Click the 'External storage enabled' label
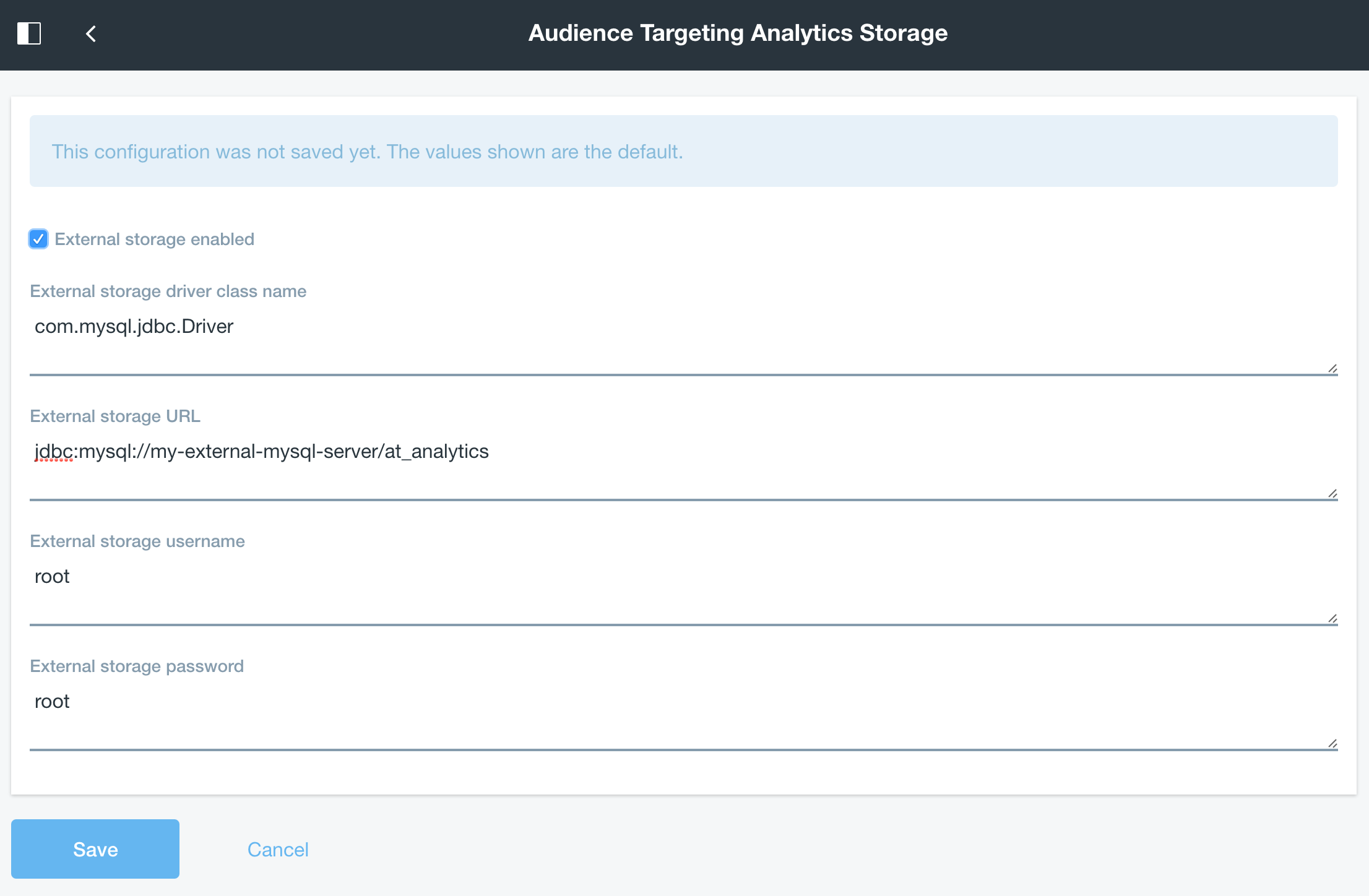 (x=155, y=239)
